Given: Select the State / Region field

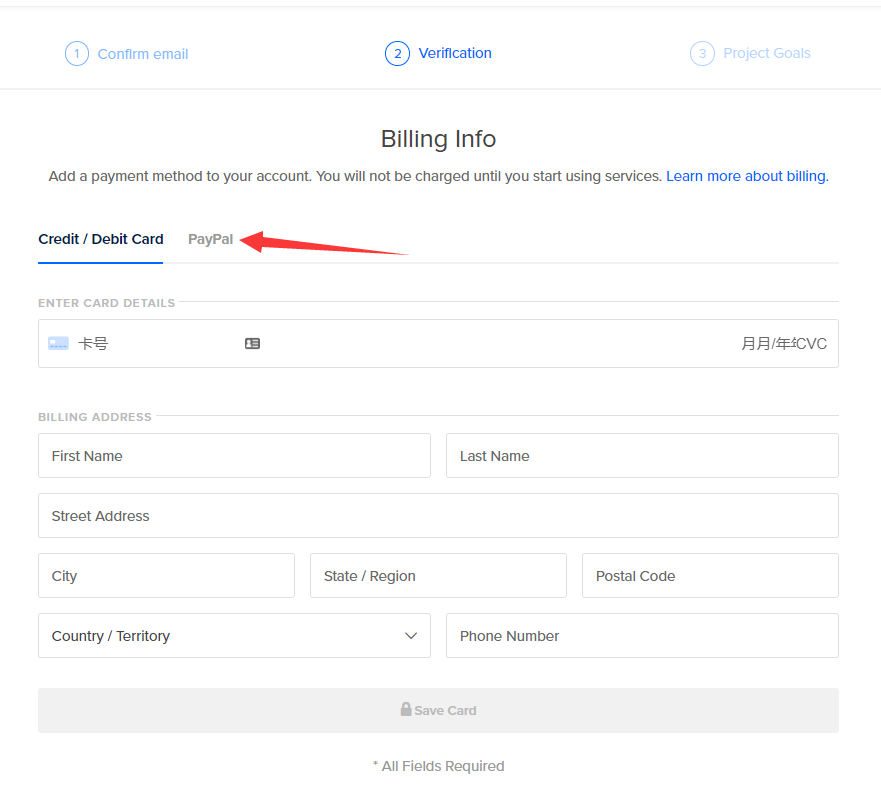Looking at the screenshot, I should 438,576.
